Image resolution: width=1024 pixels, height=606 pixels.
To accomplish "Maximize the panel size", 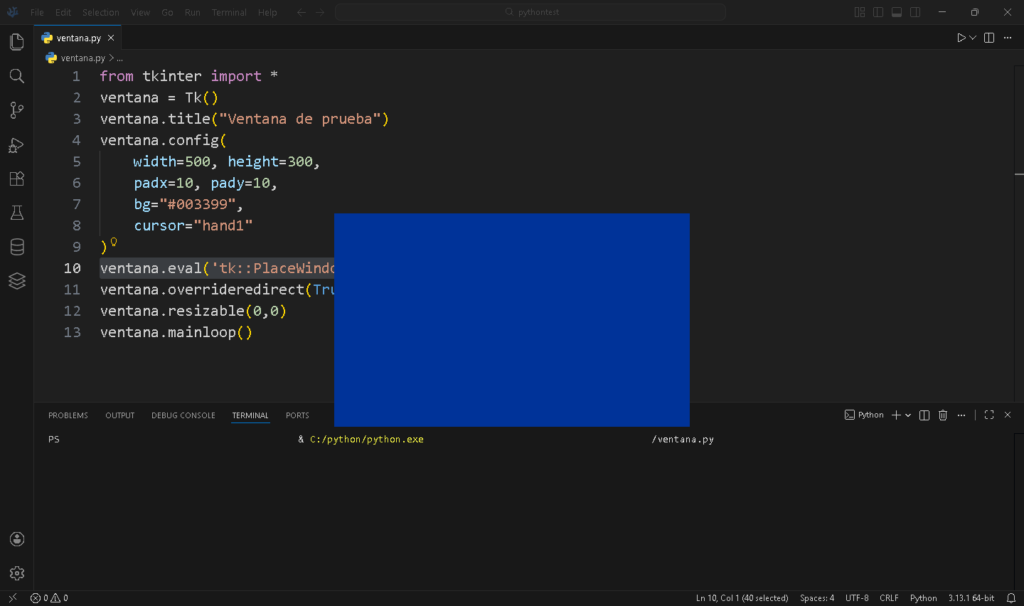I will tap(989, 415).
